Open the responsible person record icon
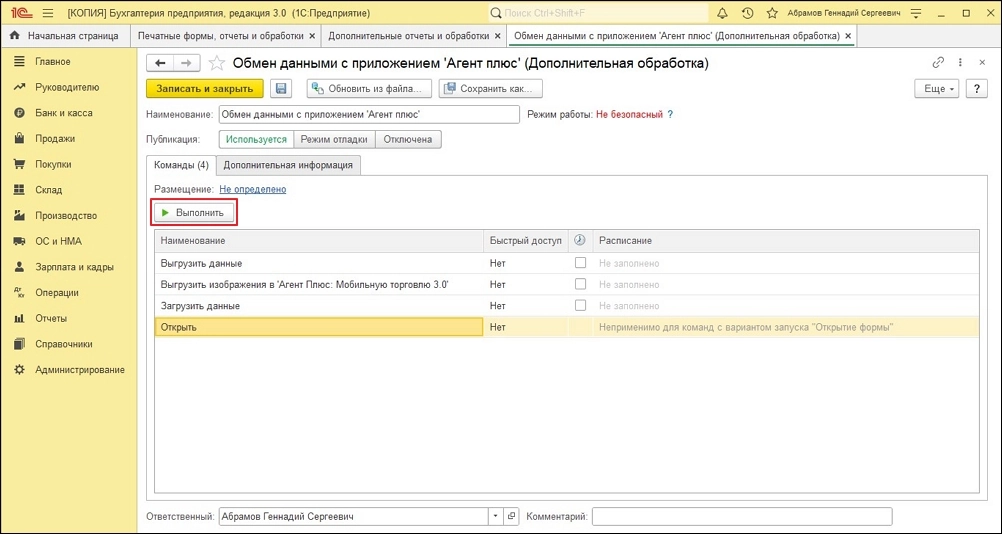Screen dimensions: 1002x534 [x=511, y=516]
